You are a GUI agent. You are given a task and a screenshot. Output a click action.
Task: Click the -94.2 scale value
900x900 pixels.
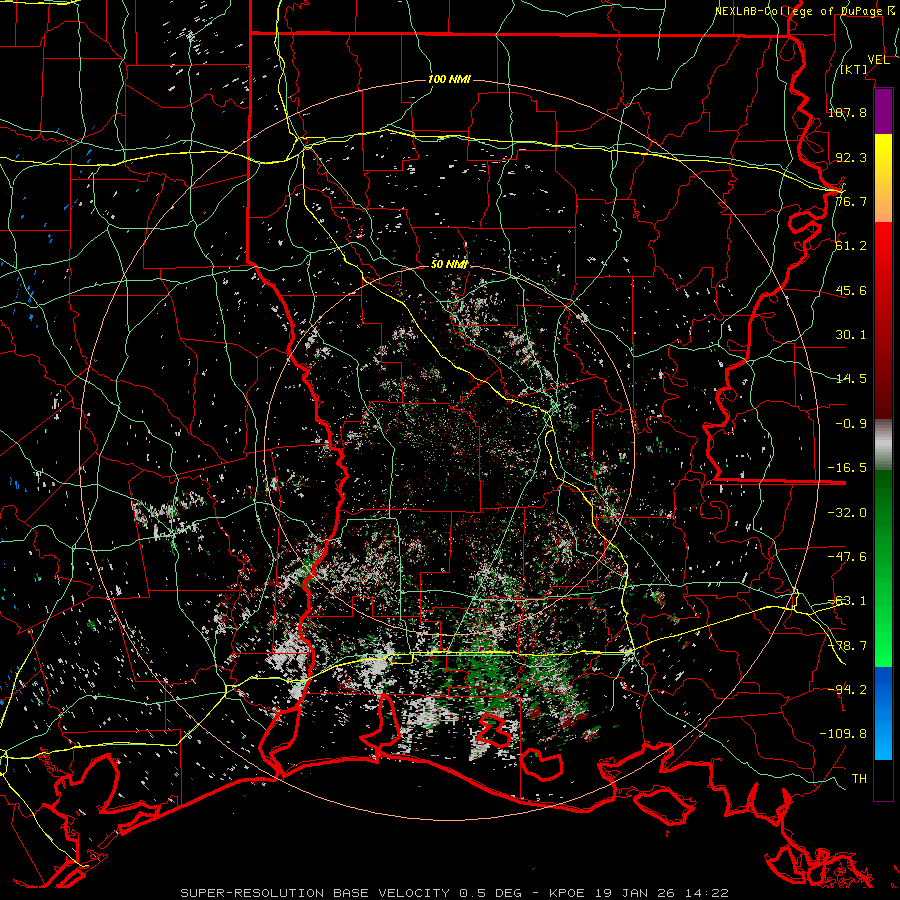[x=847, y=689]
